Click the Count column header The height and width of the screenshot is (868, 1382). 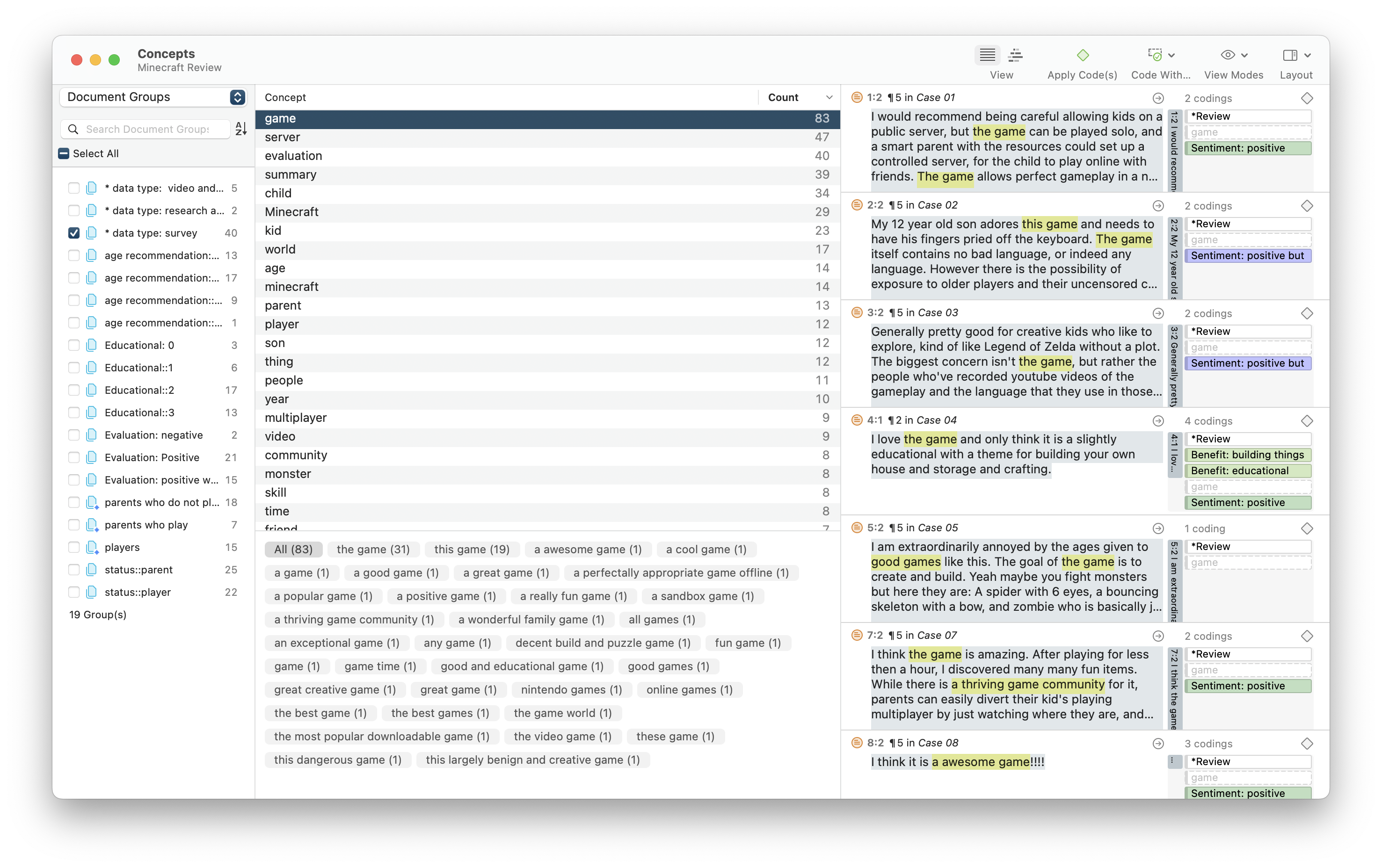pos(783,98)
